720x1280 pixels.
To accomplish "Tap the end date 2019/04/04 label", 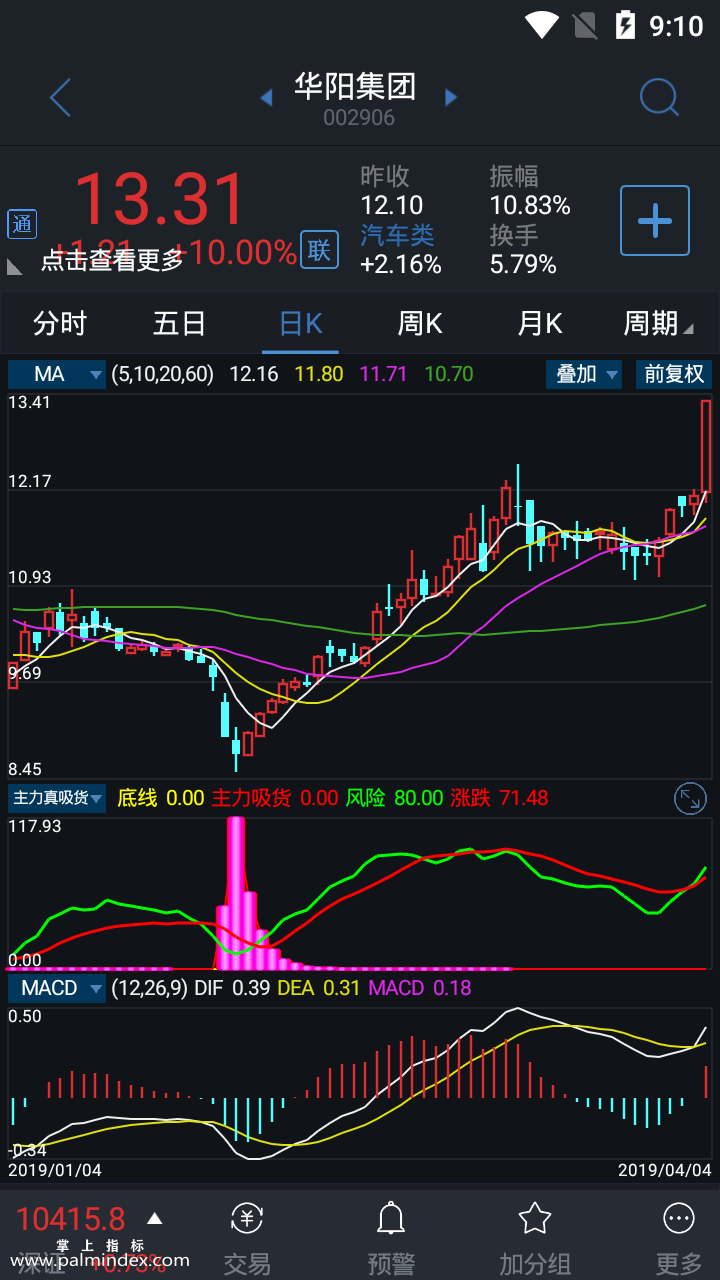I will tap(664, 1169).
